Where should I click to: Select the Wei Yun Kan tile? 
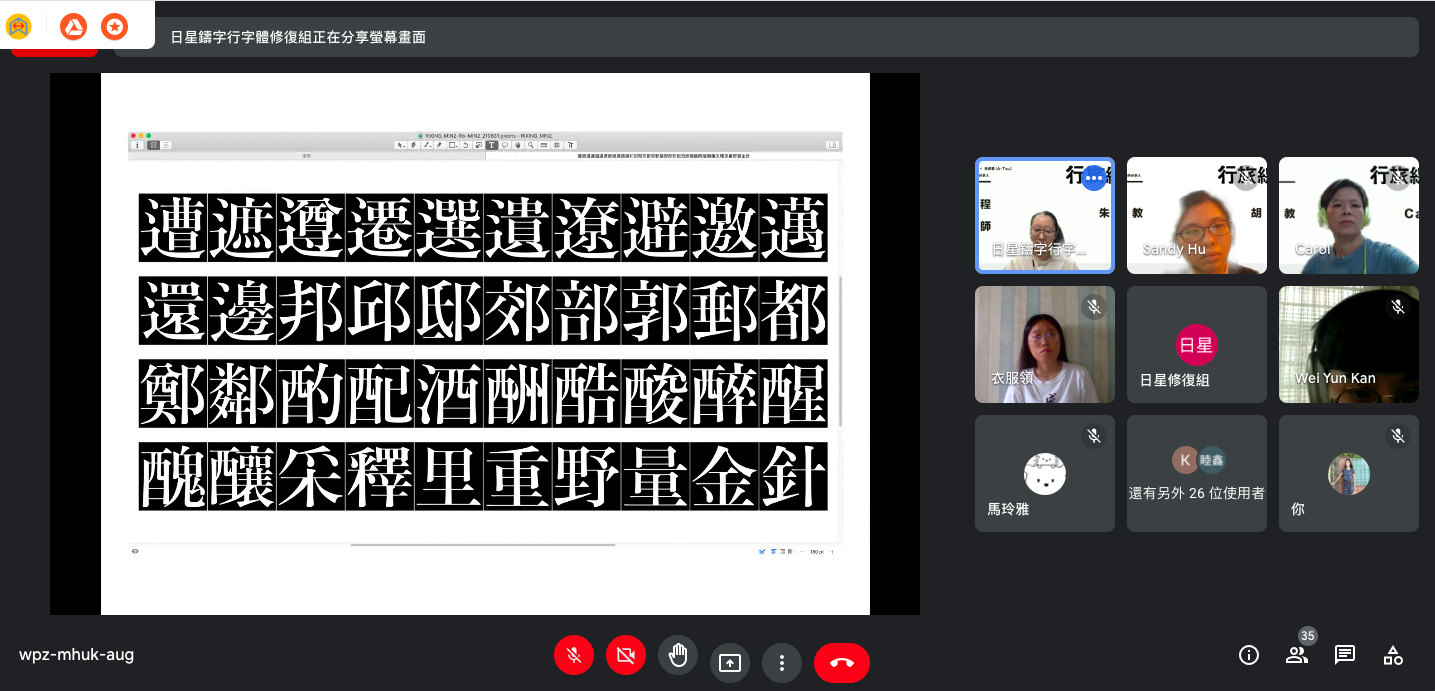1348,345
